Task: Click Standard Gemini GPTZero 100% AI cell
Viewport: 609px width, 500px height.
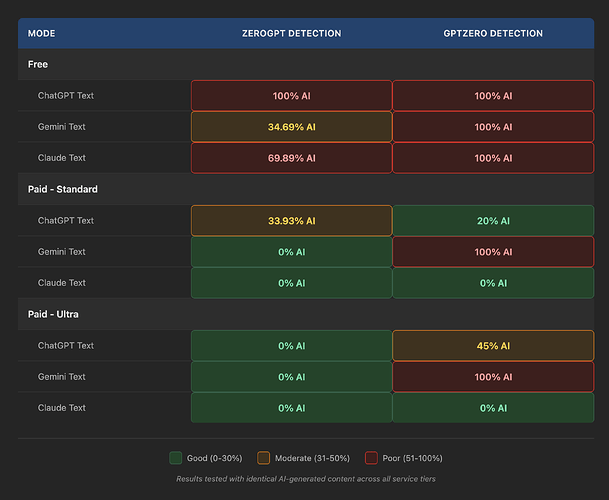Action: [x=493, y=252]
